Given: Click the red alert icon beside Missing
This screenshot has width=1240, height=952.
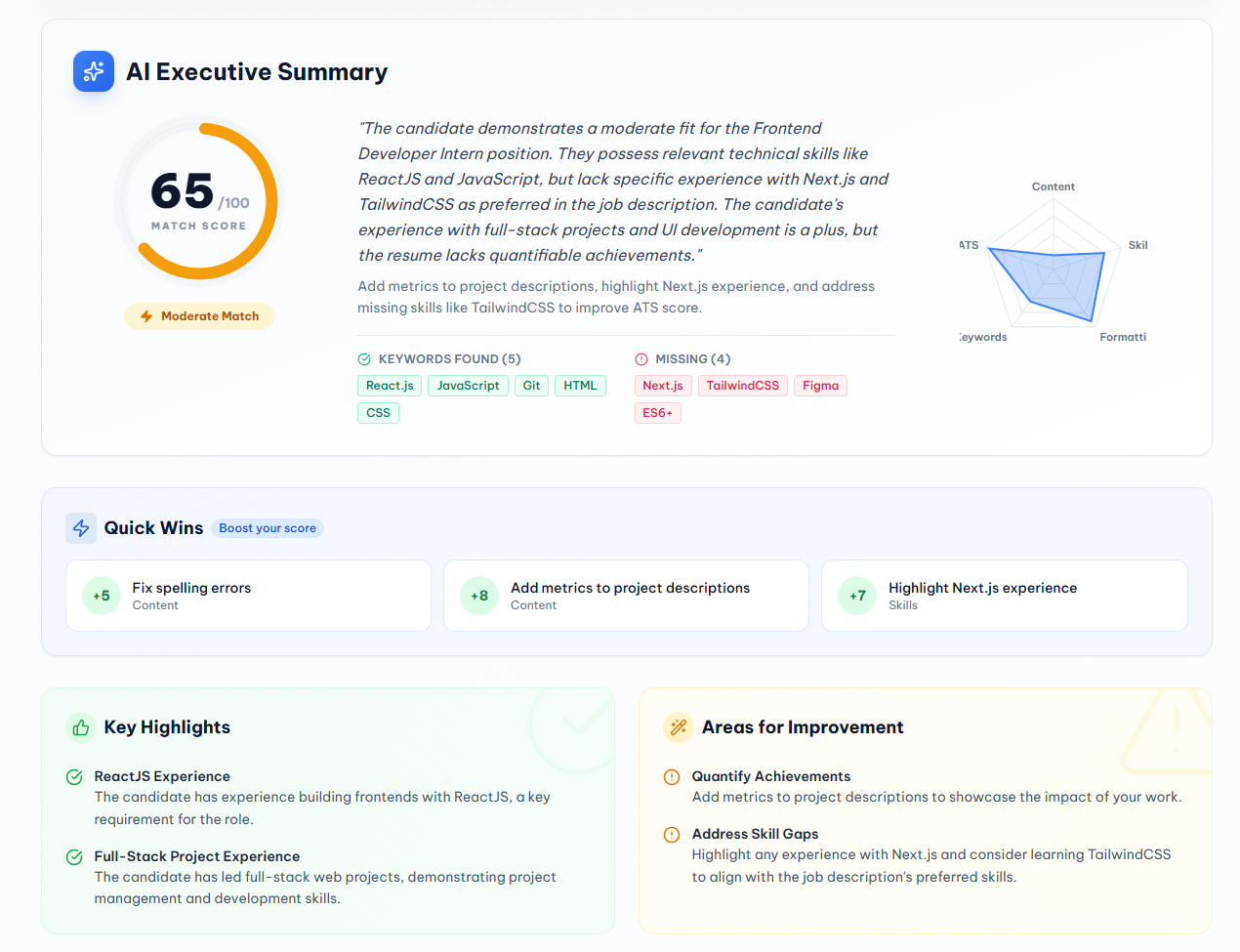Looking at the screenshot, I should [x=641, y=359].
